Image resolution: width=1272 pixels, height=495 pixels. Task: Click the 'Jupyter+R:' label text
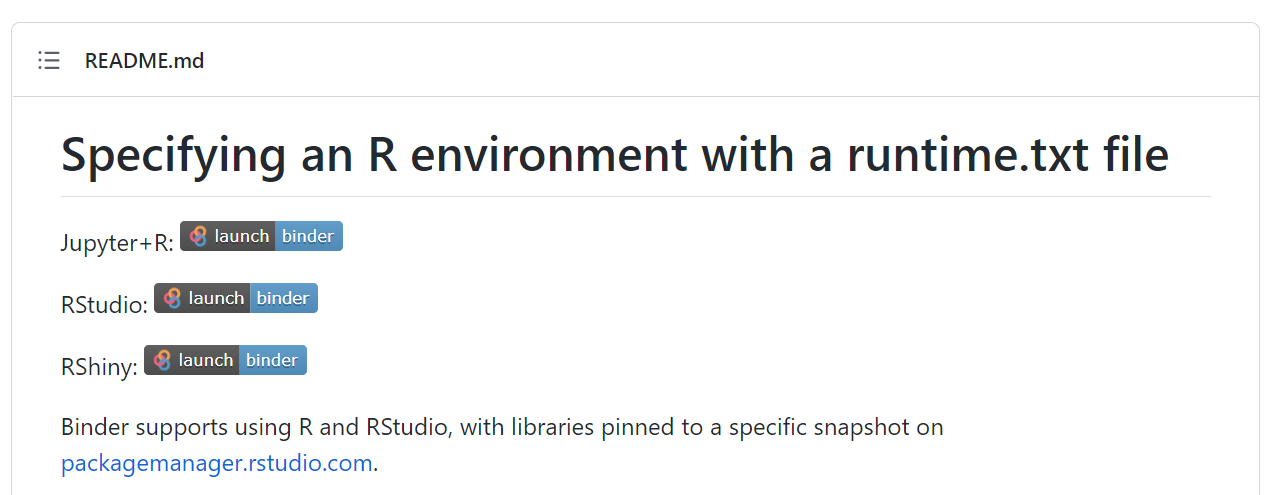(x=117, y=243)
